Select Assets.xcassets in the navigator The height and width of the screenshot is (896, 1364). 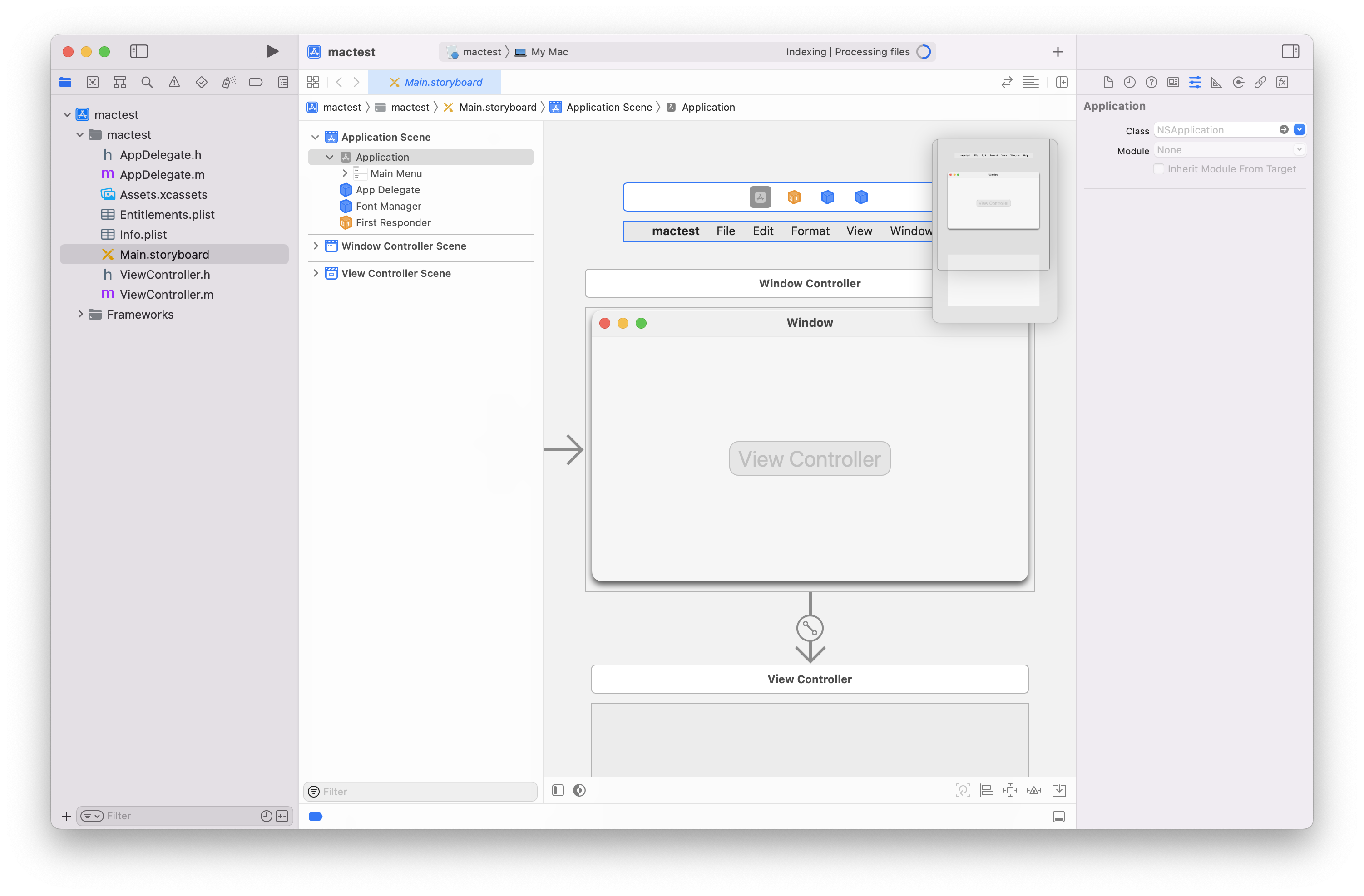point(163,195)
